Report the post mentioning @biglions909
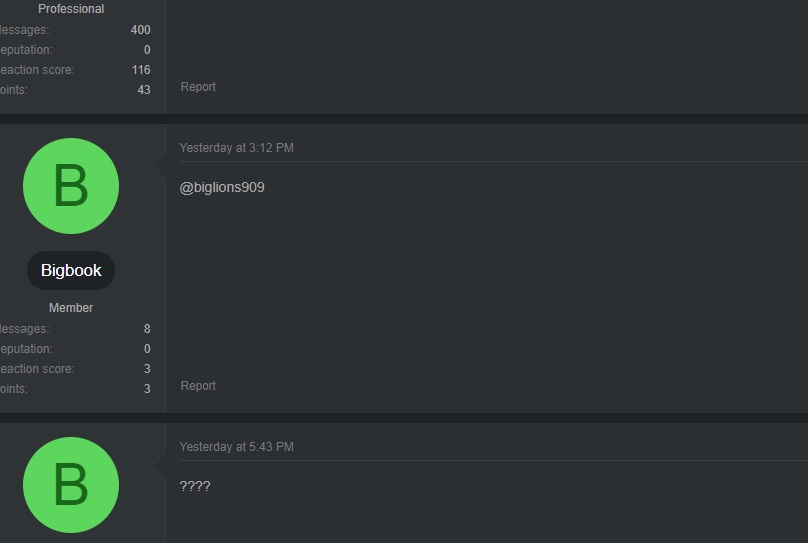 198,386
